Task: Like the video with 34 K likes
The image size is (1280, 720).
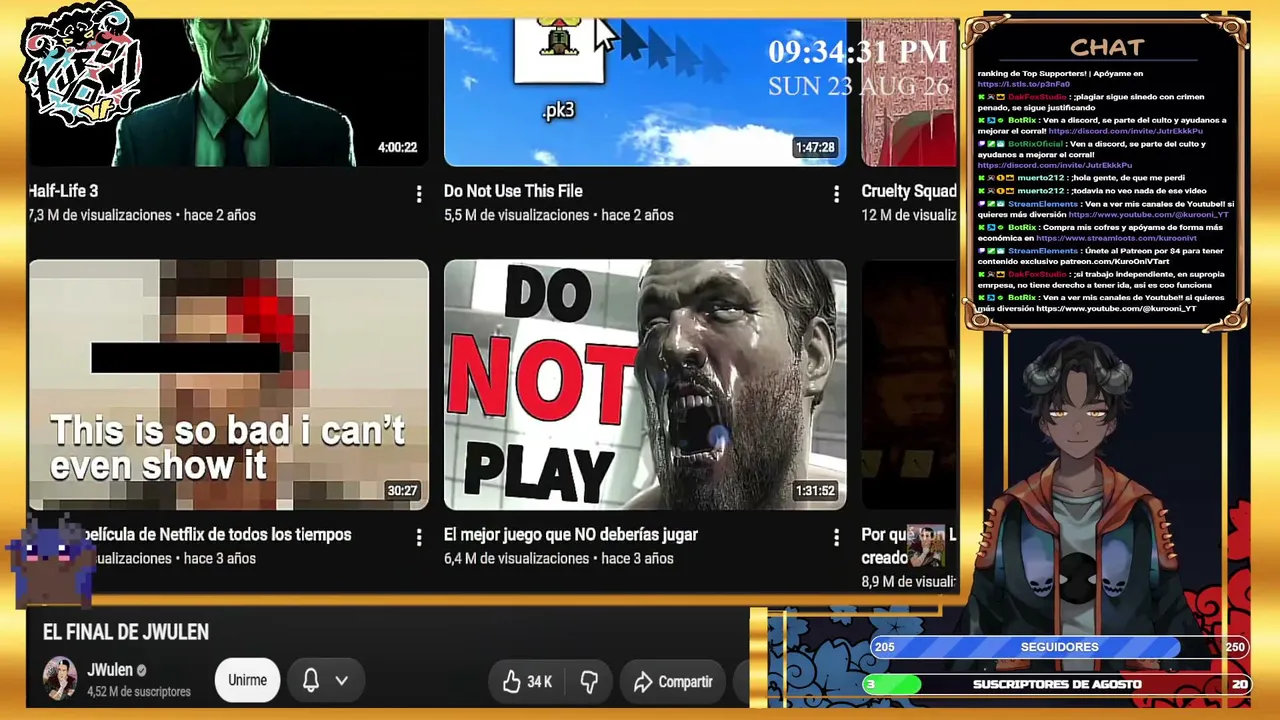Action: click(x=527, y=682)
